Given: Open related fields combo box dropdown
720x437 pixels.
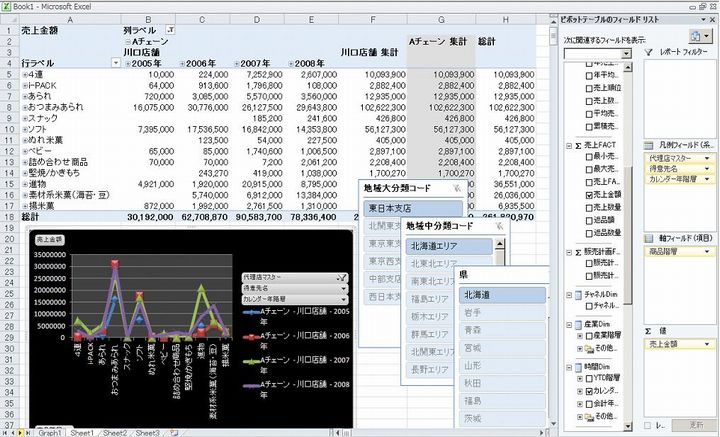Looking at the screenshot, I should point(626,54).
